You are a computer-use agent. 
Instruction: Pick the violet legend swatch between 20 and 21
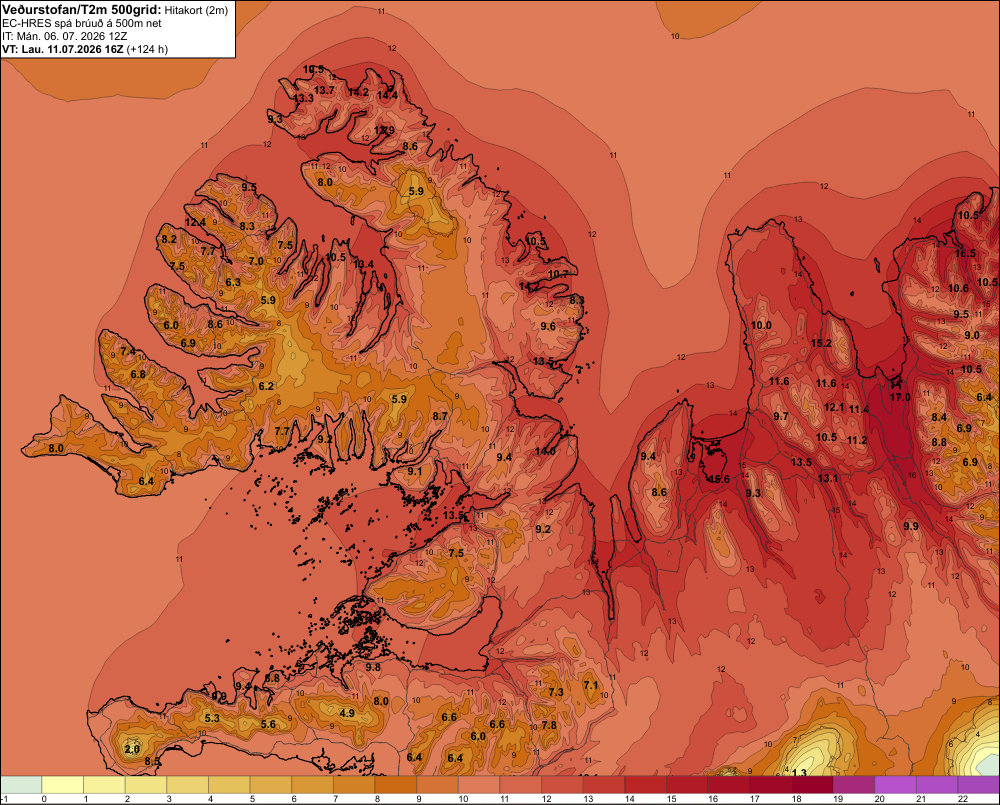pos(895,784)
